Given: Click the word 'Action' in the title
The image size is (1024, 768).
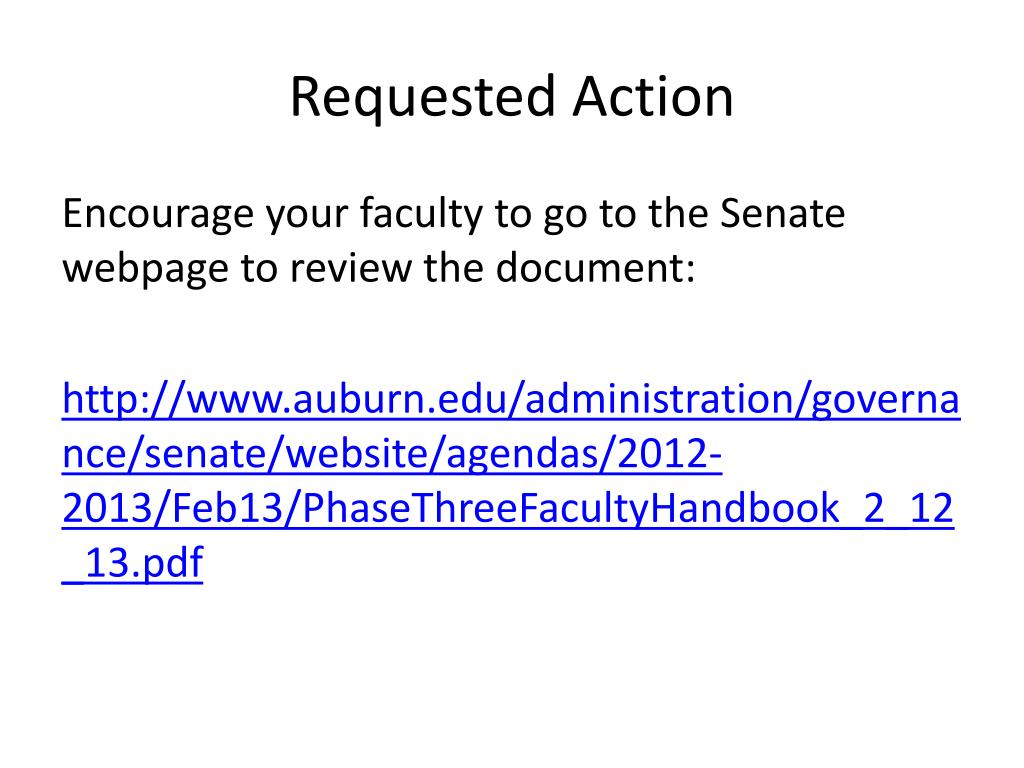Looking at the screenshot, I should tap(653, 97).
